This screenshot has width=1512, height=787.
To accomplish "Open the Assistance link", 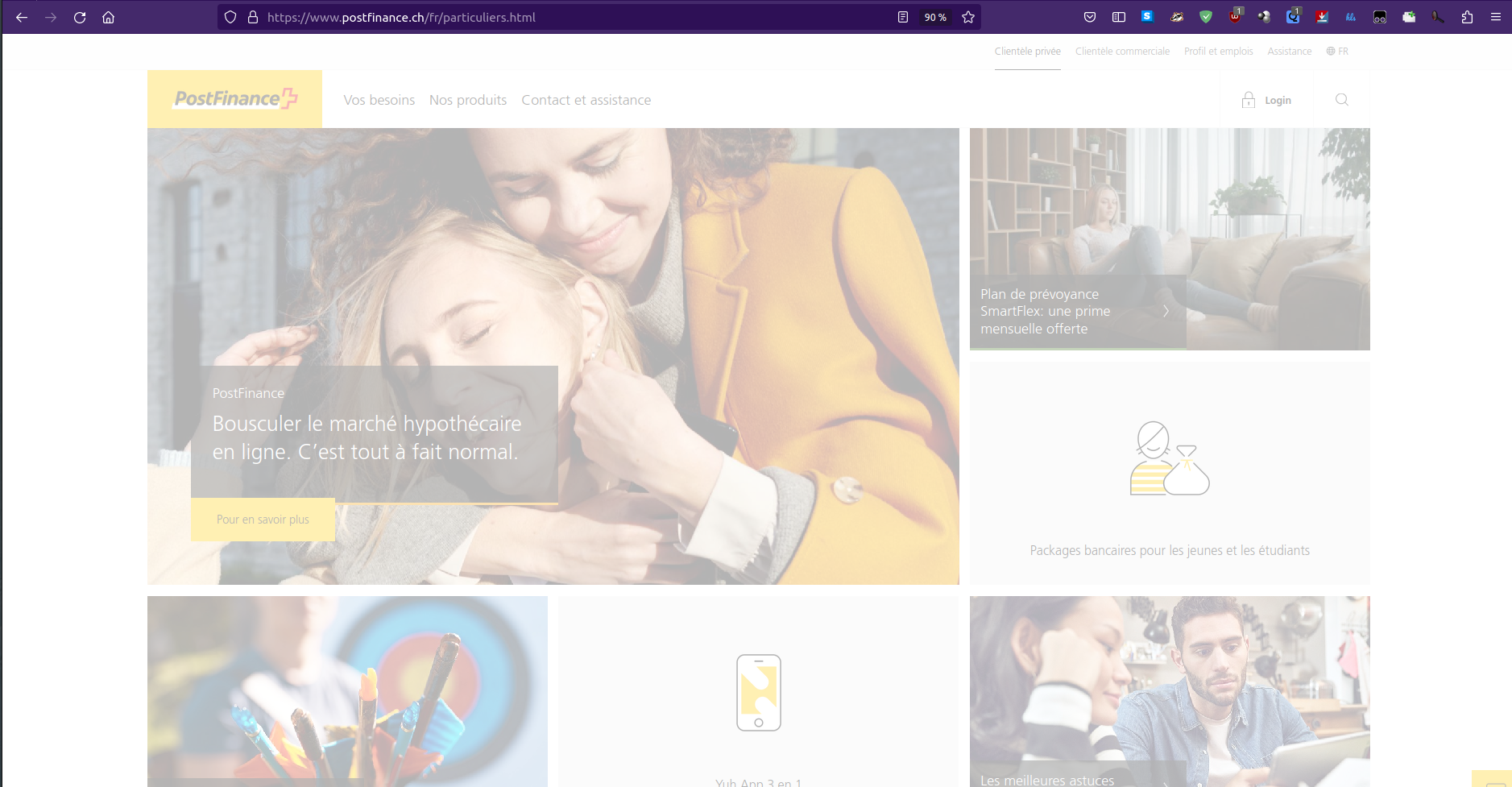I will [1290, 51].
